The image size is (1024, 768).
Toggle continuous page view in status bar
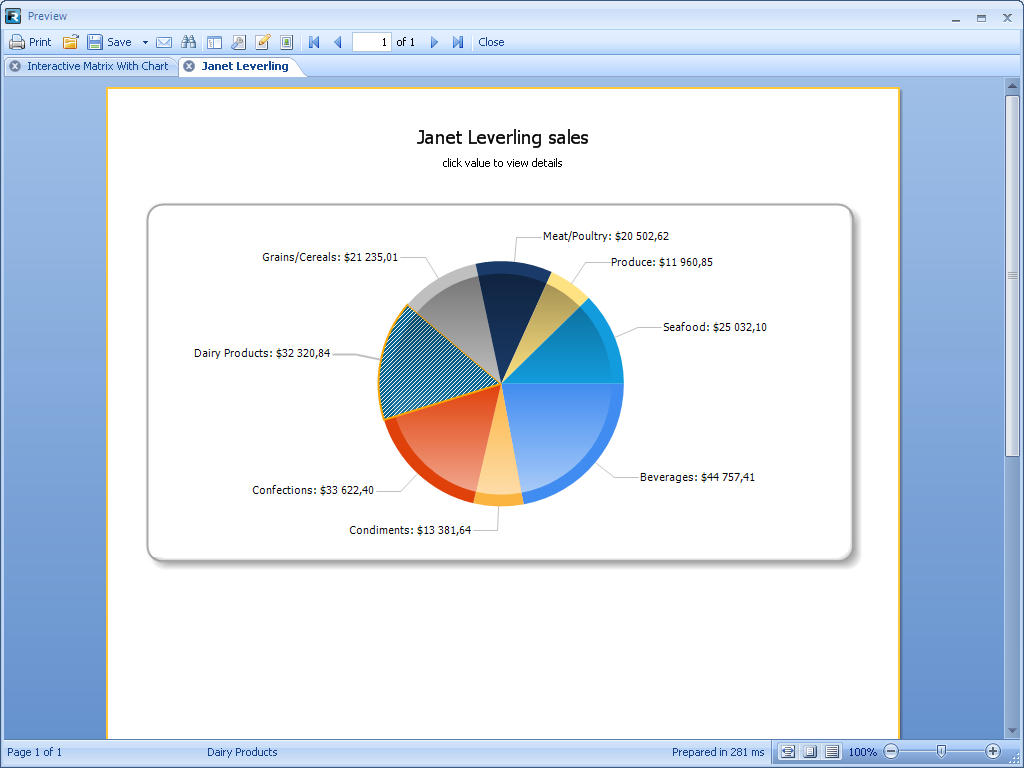click(x=832, y=751)
